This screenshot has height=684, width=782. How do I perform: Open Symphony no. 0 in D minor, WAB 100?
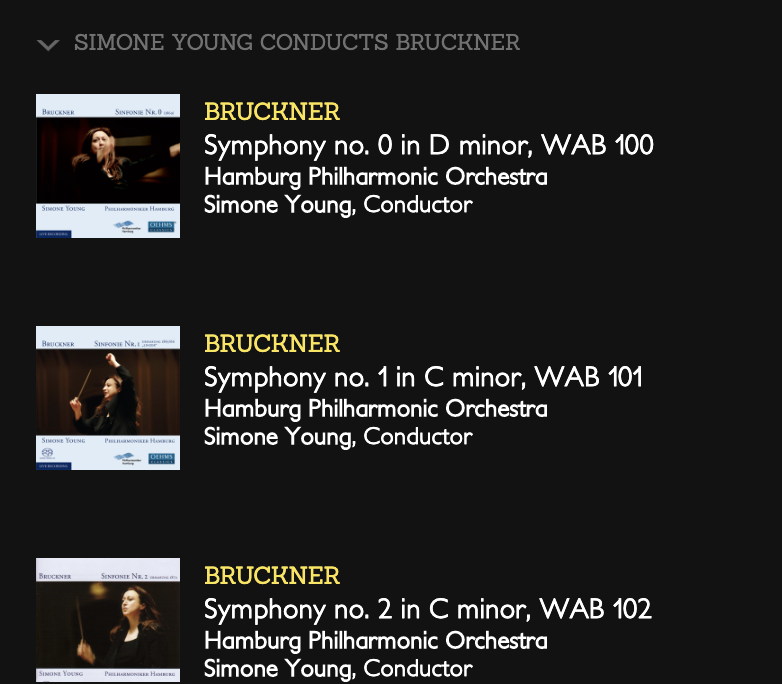tap(428, 146)
